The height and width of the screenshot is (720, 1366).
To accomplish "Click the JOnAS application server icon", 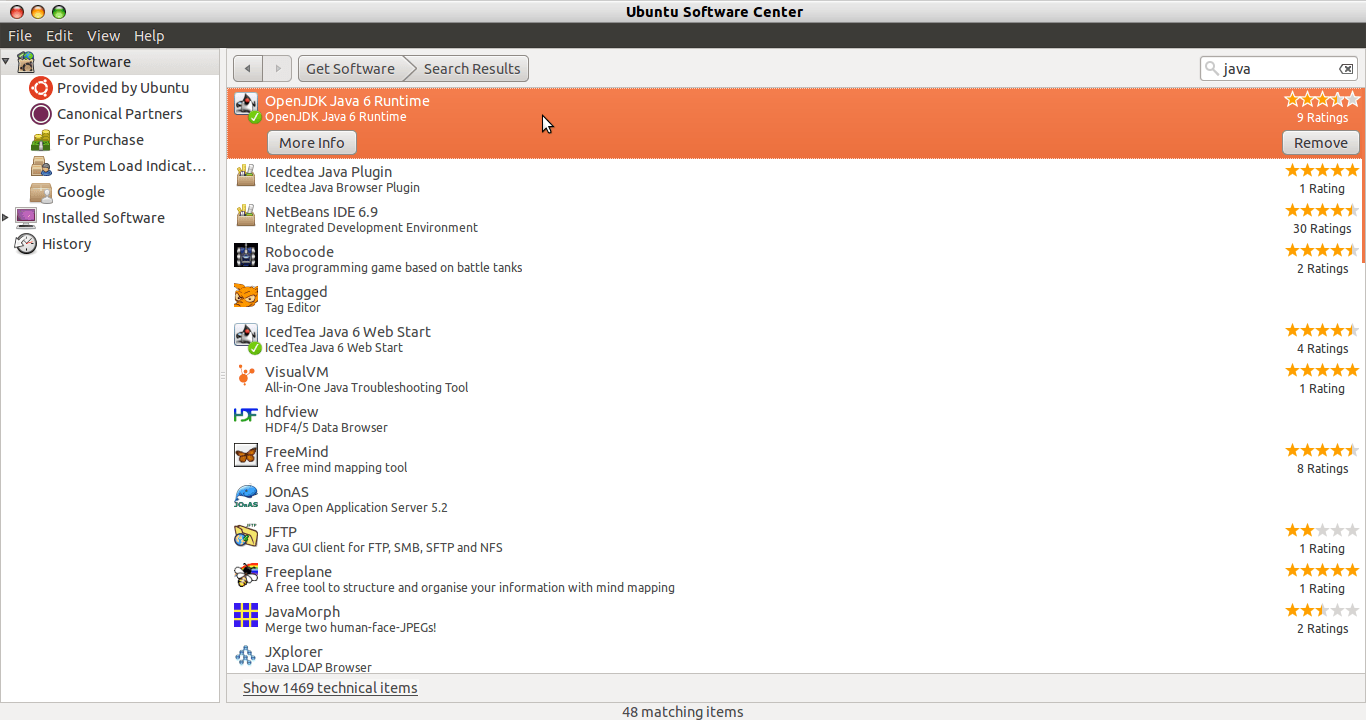I will (246, 496).
